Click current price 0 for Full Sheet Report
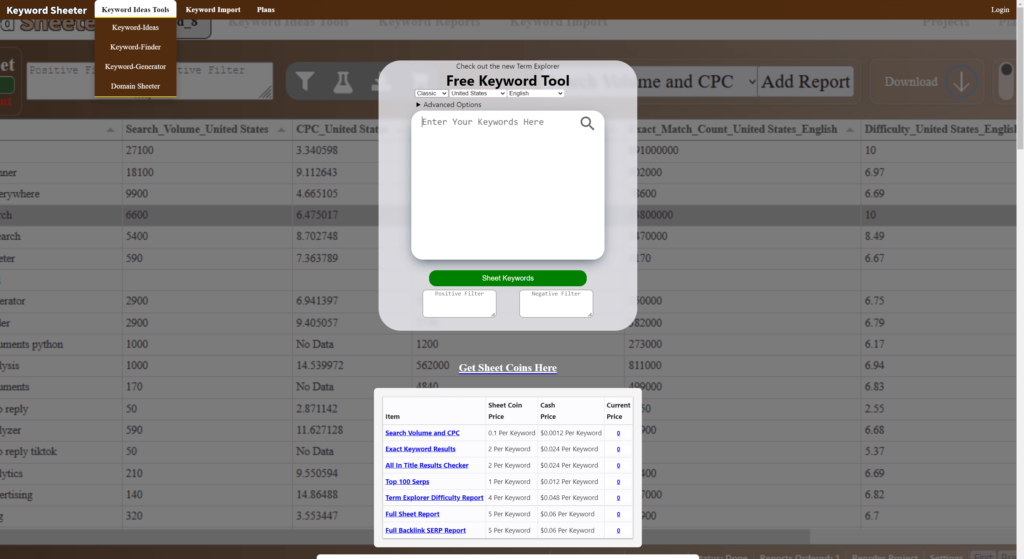Image resolution: width=1024 pixels, height=559 pixels. coord(618,514)
